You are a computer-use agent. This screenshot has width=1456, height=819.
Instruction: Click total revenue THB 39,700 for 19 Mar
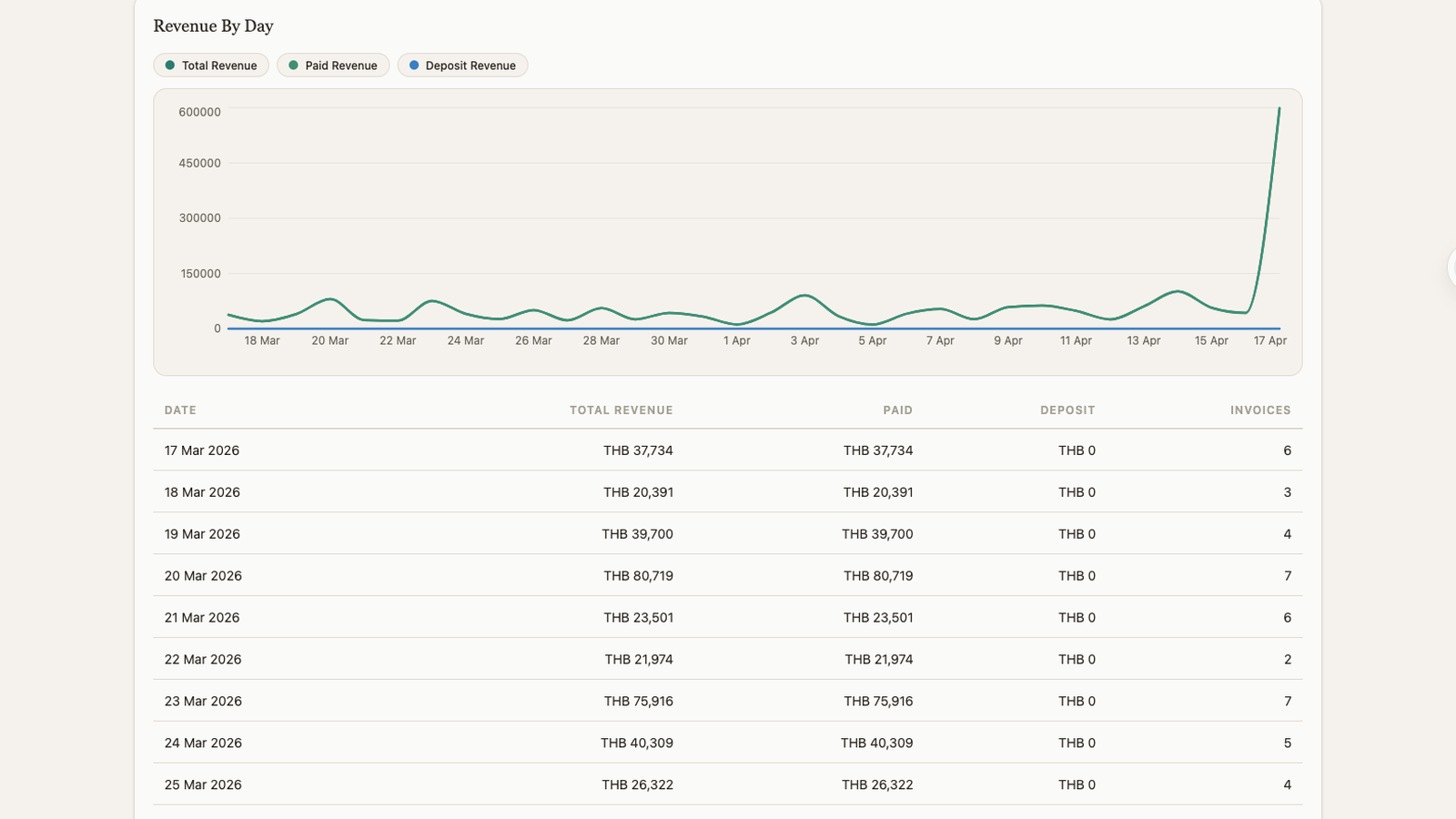tap(637, 534)
